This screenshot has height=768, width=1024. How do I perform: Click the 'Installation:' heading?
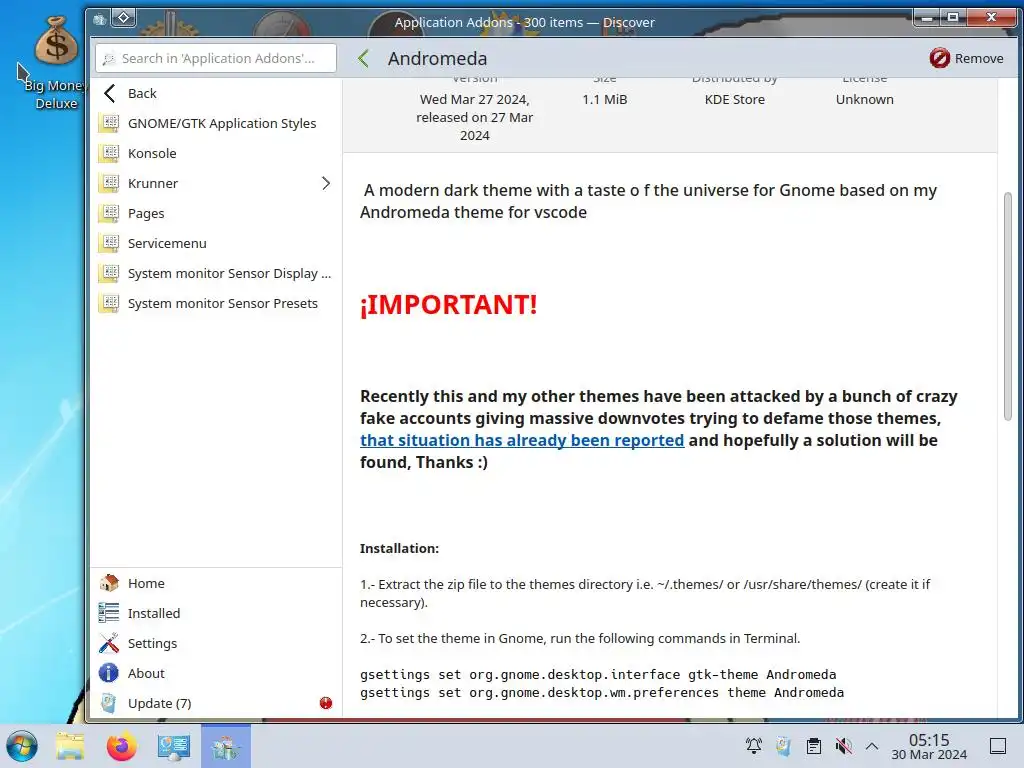[399, 549]
